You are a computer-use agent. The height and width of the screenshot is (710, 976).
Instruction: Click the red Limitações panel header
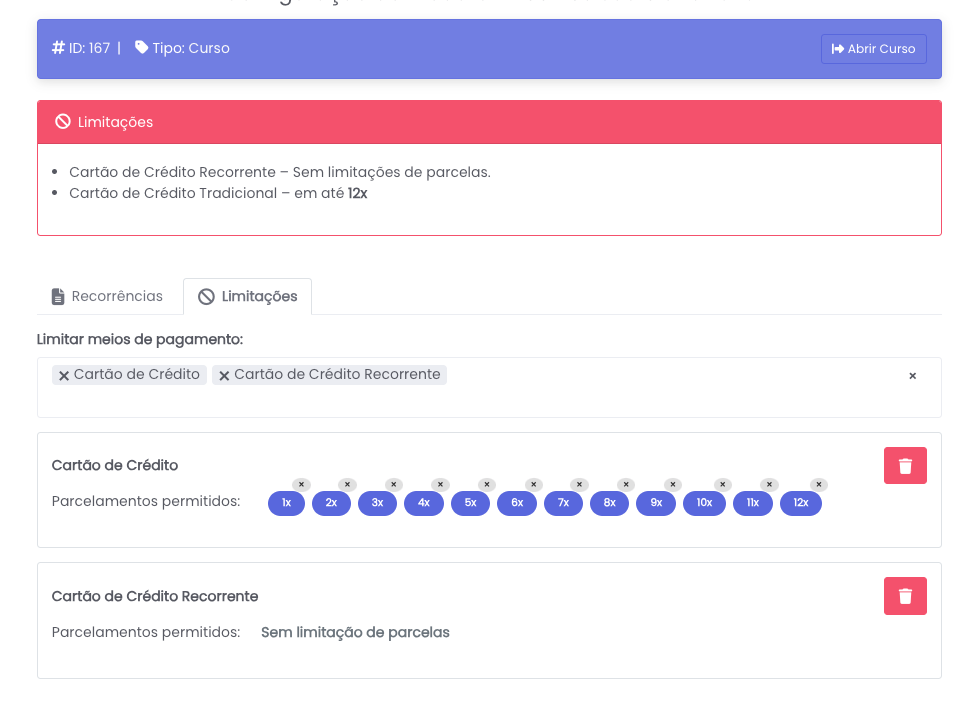pyautogui.click(x=489, y=122)
